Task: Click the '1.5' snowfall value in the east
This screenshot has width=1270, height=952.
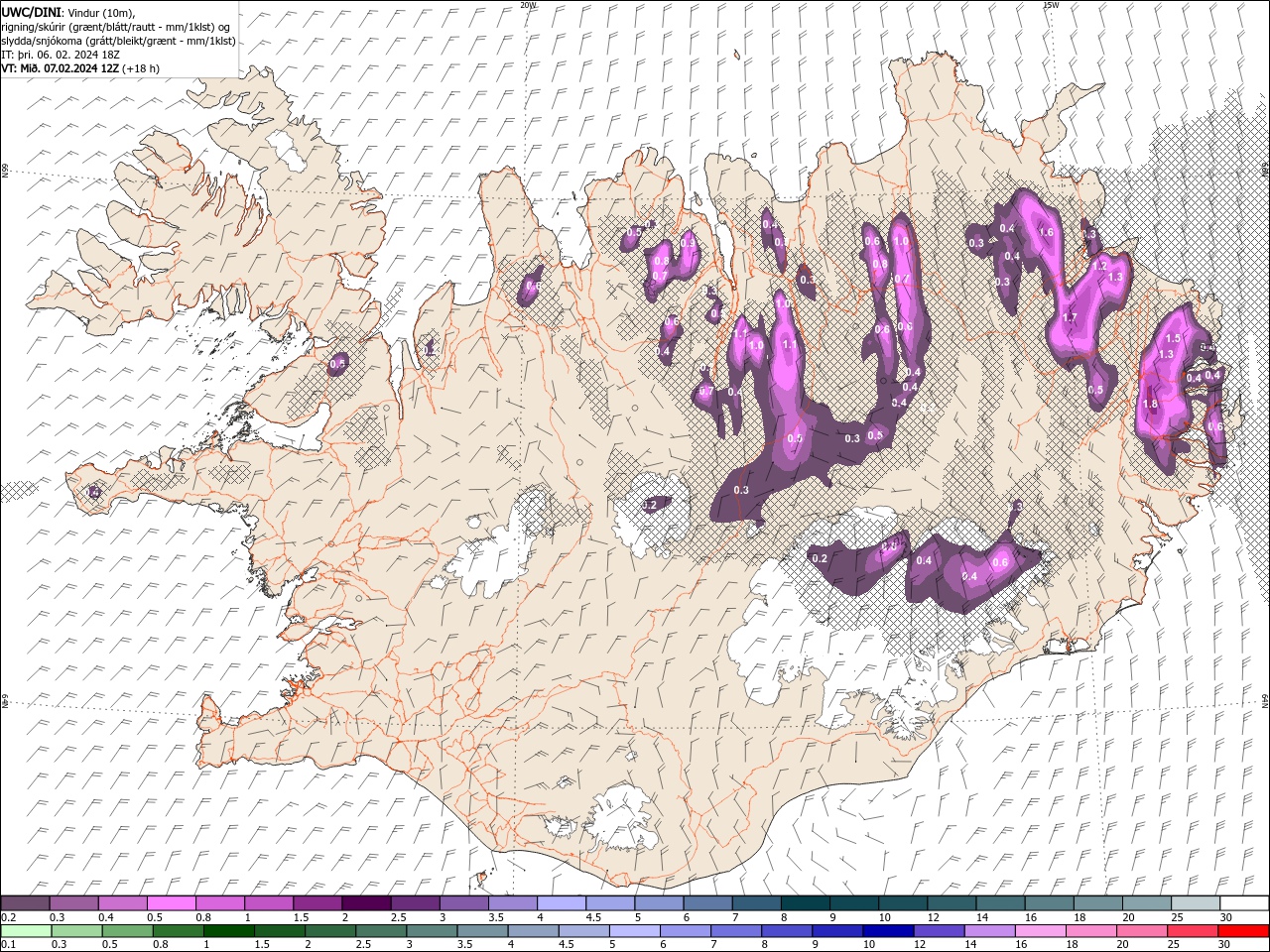Action: coord(1173,339)
